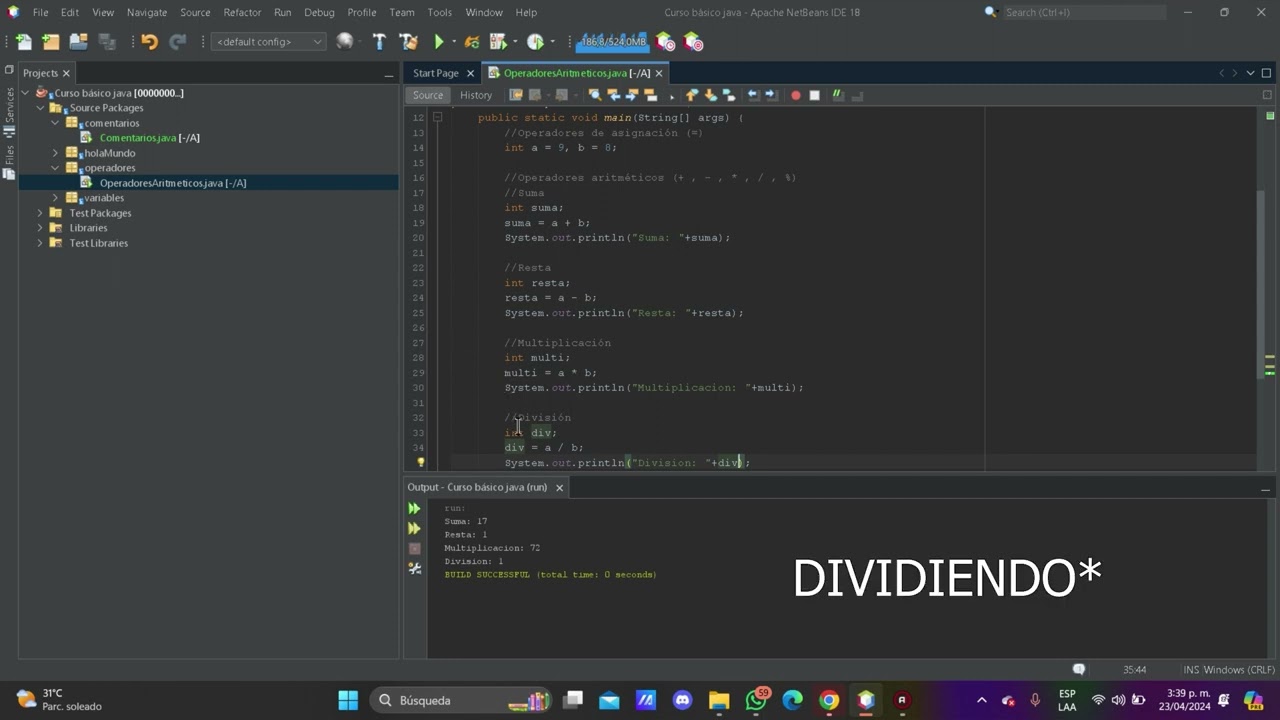Open the Navigate menu
Viewport: 1280px width, 720px height.
pyautogui.click(x=147, y=12)
